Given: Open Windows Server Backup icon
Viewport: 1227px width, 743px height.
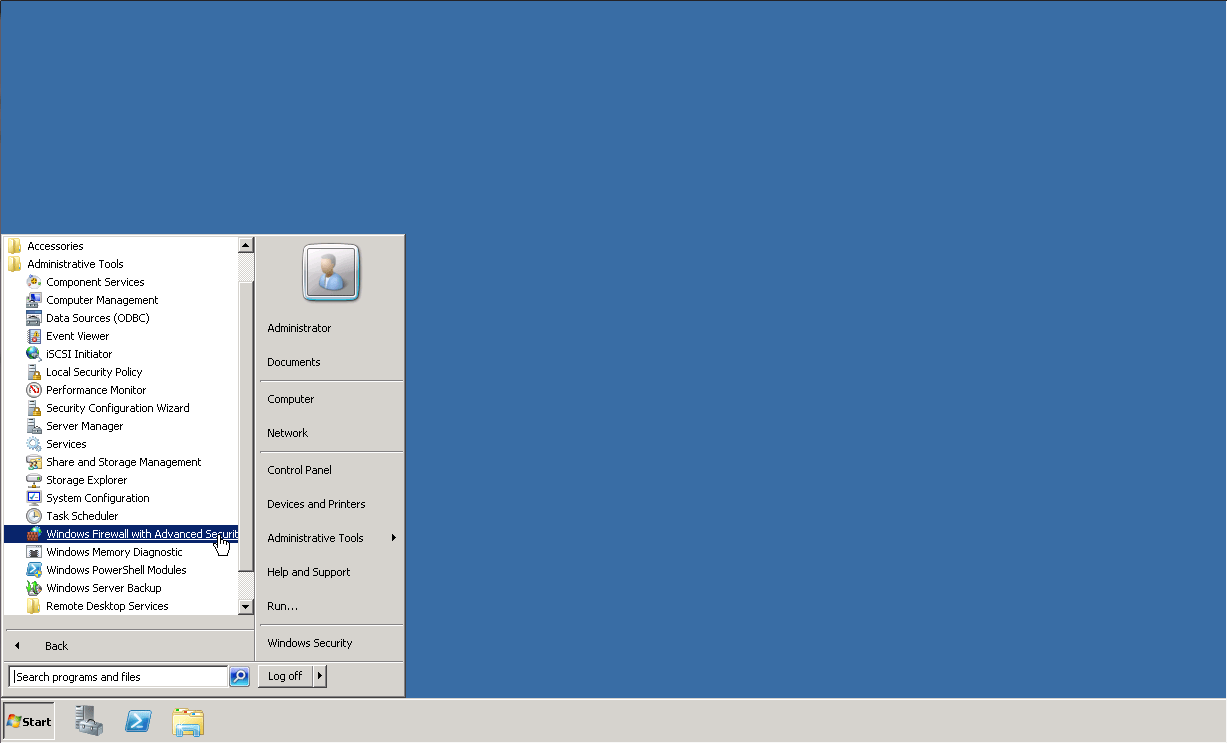Looking at the screenshot, I should point(34,588).
